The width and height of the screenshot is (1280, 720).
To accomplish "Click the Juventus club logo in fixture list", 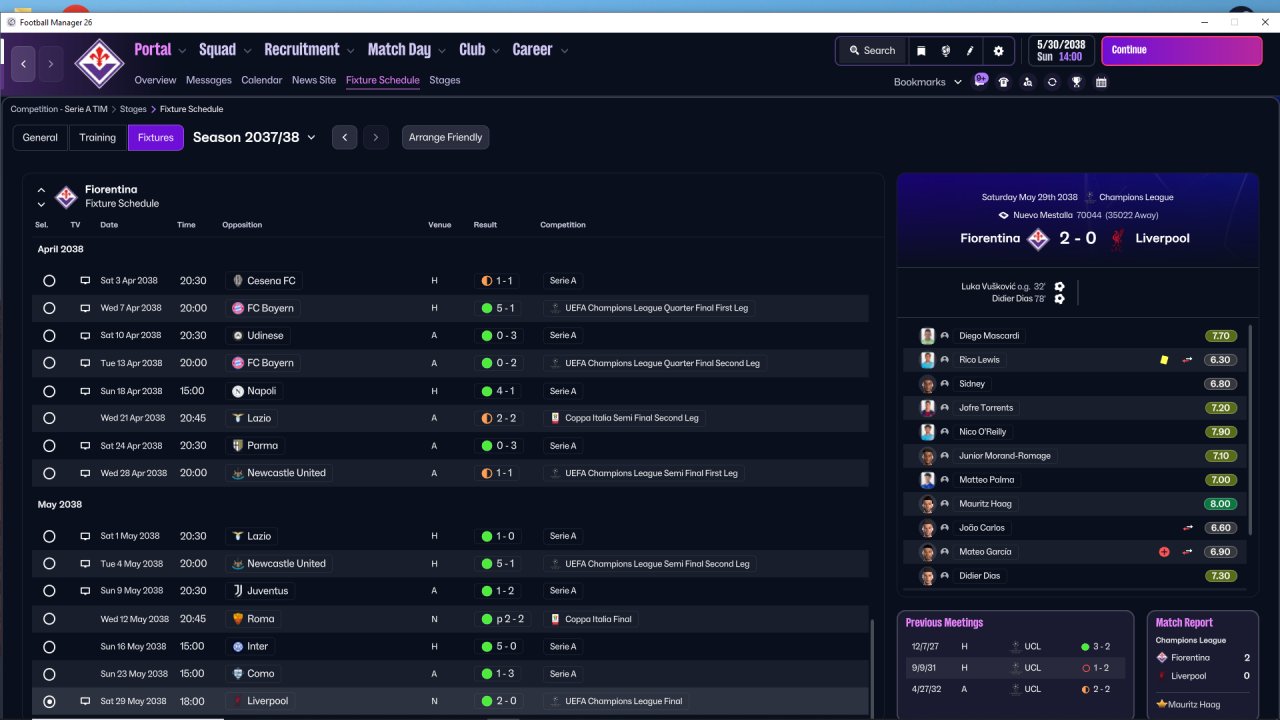I will tap(238, 591).
